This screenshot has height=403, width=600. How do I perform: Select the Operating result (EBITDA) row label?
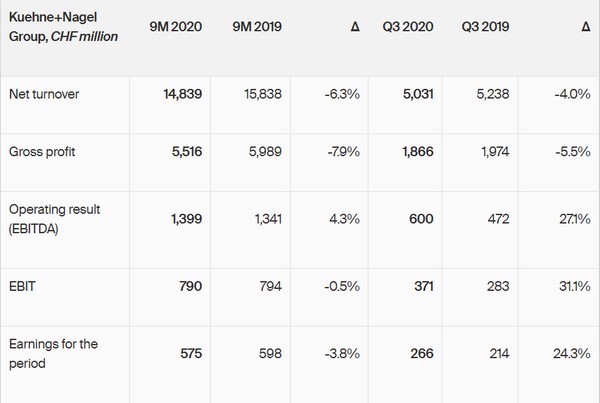(54, 217)
